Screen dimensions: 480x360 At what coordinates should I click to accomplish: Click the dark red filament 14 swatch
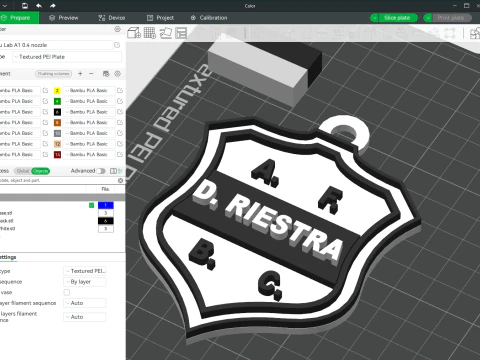coord(57,154)
